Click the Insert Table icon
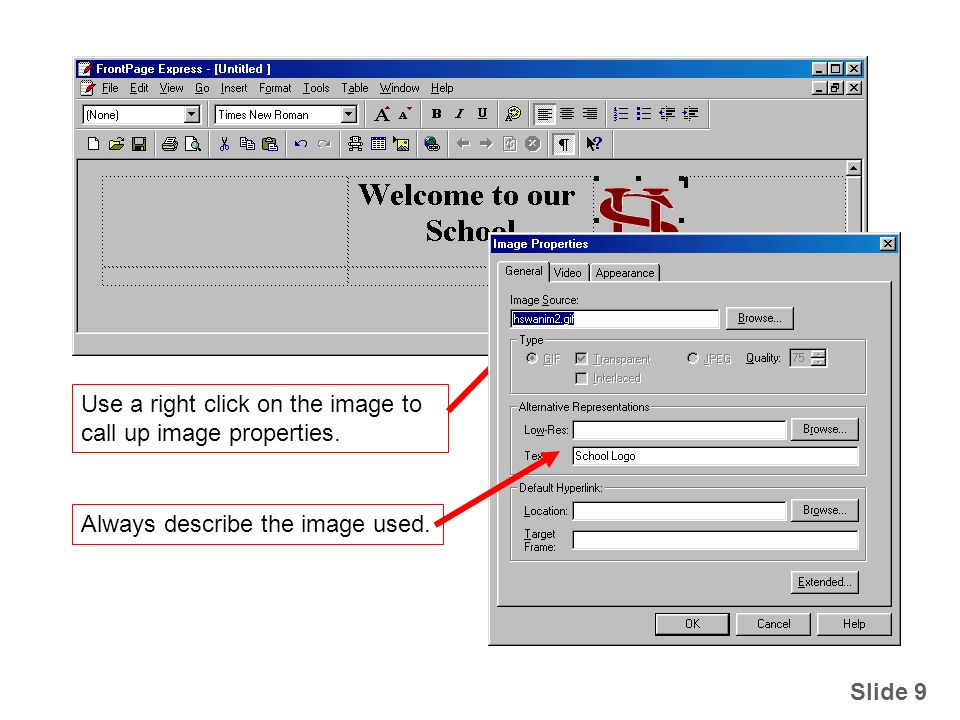 click(378, 144)
